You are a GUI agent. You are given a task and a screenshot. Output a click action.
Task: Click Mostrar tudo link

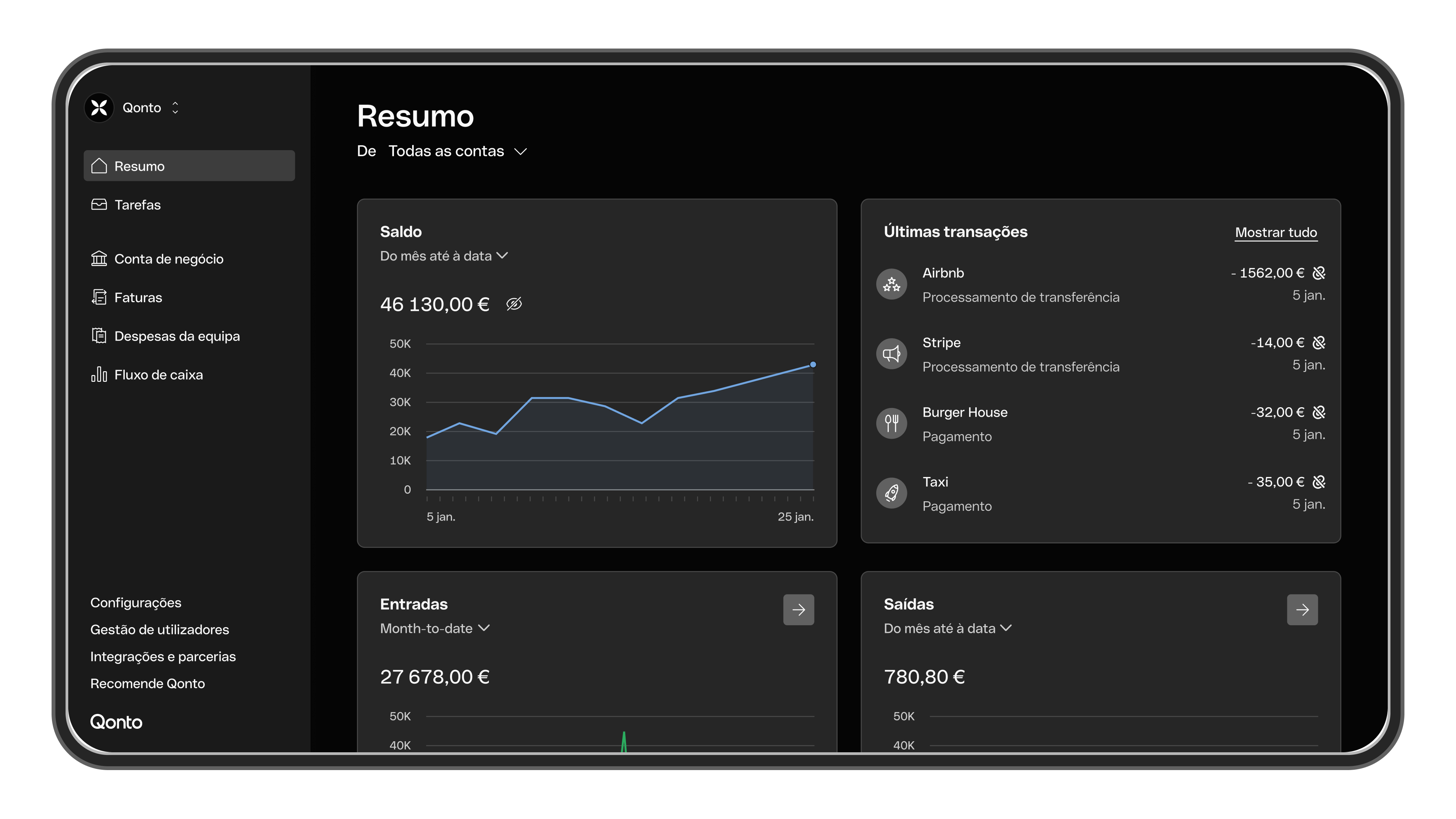(x=1276, y=232)
